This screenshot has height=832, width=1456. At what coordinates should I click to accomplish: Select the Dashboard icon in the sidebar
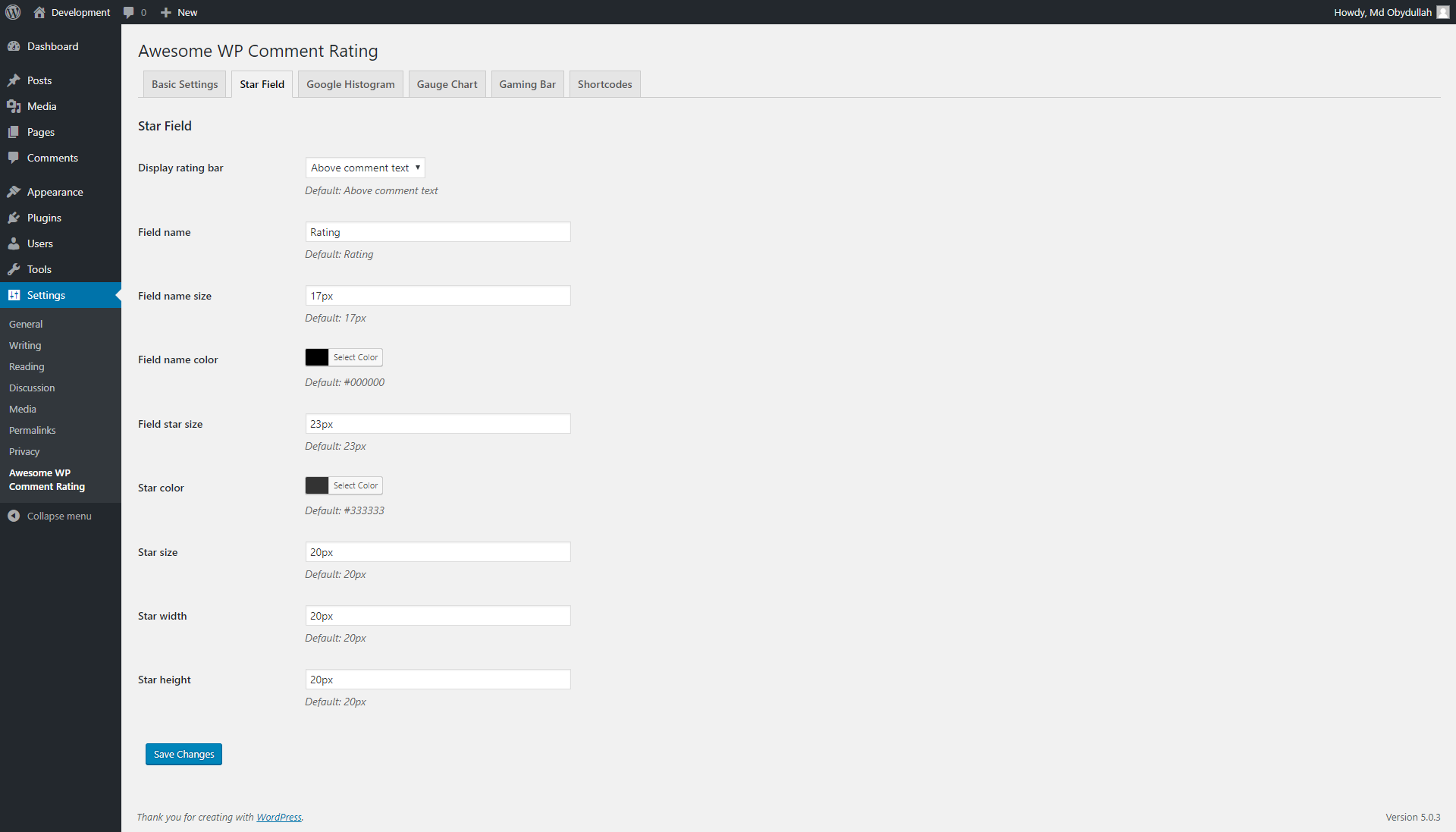tap(14, 46)
